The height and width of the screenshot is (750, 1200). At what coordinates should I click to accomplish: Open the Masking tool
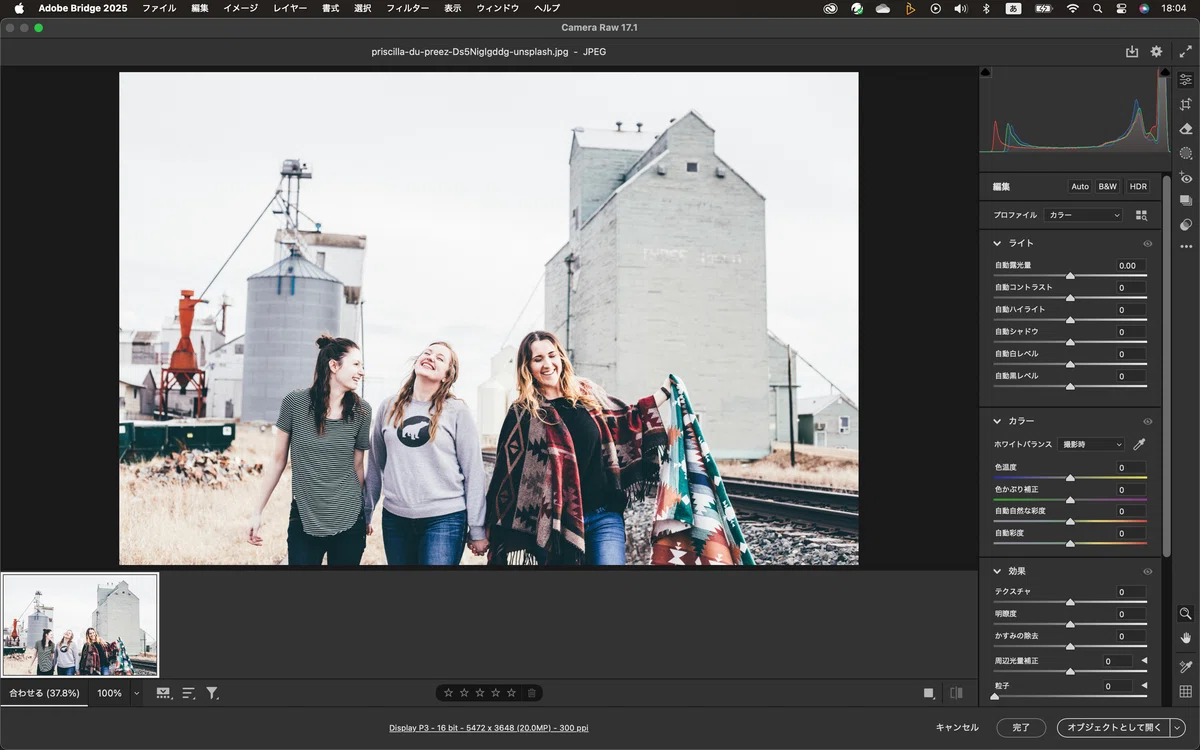pyautogui.click(x=1186, y=153)
